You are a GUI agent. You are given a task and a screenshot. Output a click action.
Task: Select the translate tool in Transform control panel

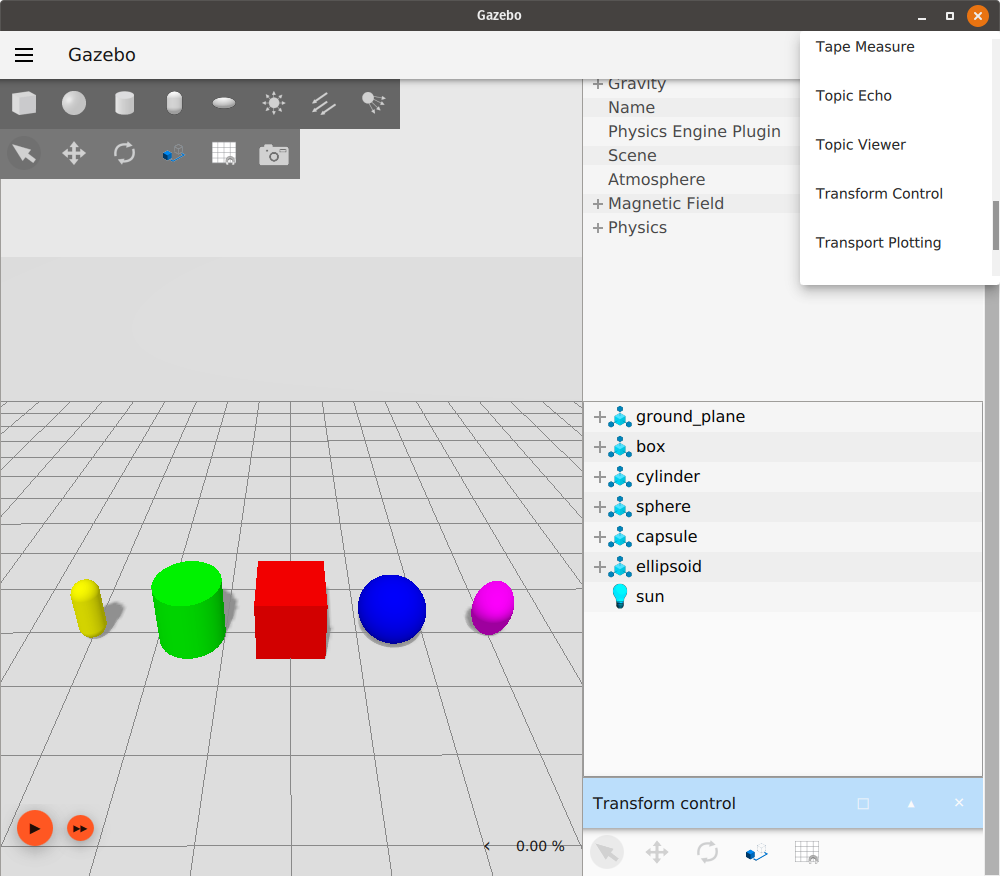tap(657, 852)
